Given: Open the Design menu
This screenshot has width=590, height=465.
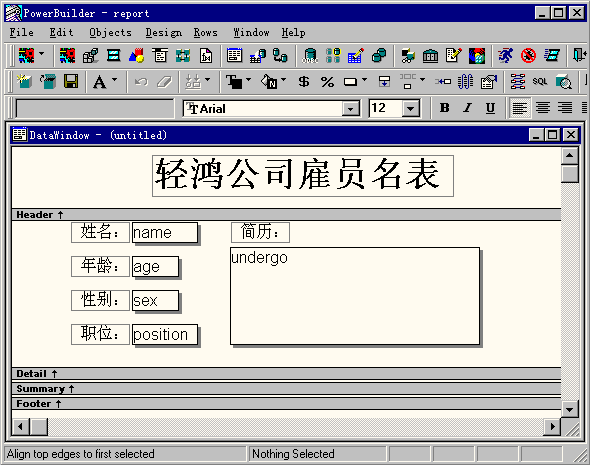Looking at the screenshot, I should (163, 33).
